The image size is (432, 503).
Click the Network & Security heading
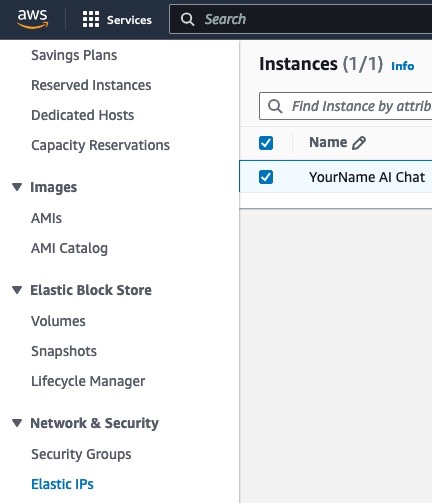[x=94, y=423]
